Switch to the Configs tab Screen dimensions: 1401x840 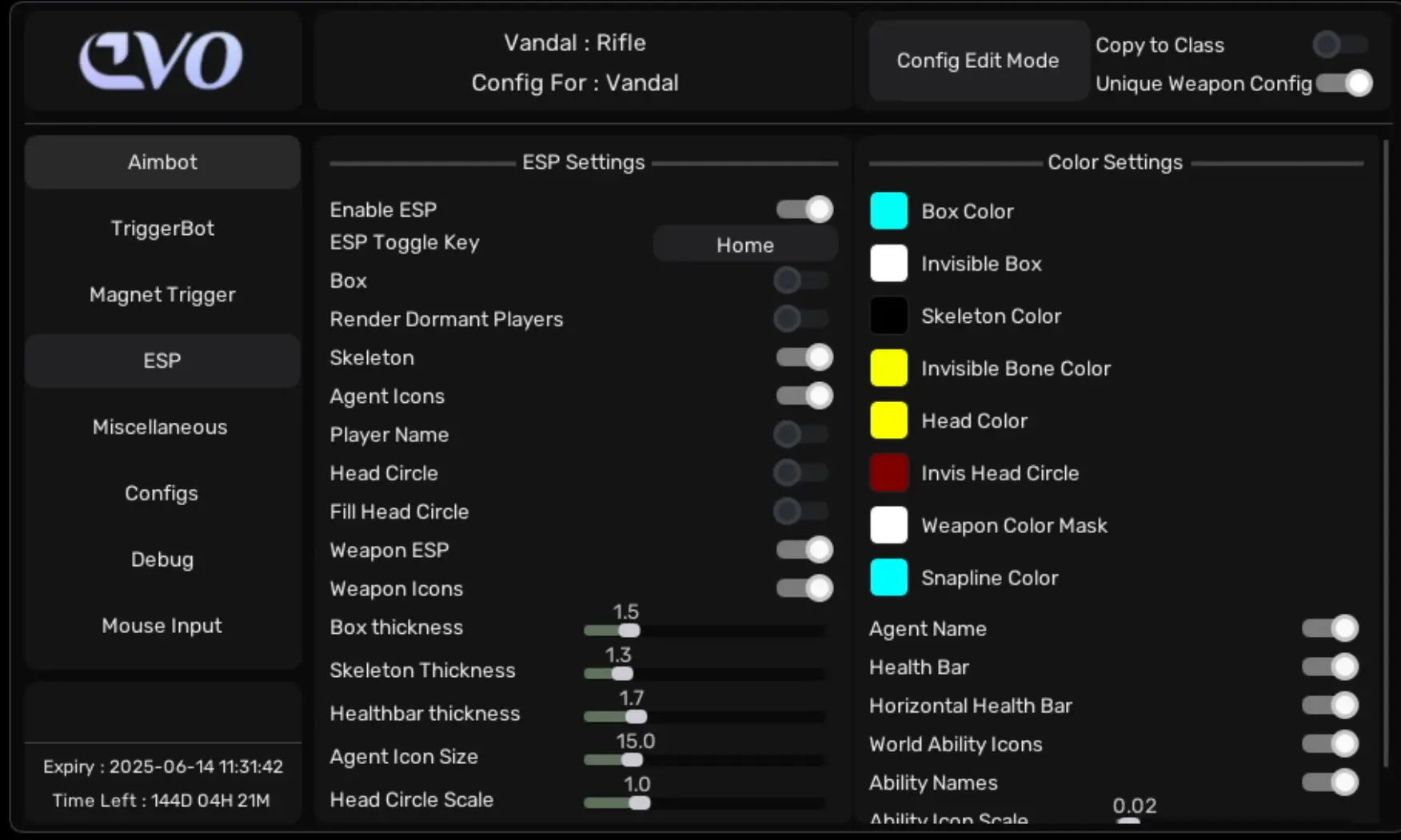pyautogui.click(x=162, y=493)
